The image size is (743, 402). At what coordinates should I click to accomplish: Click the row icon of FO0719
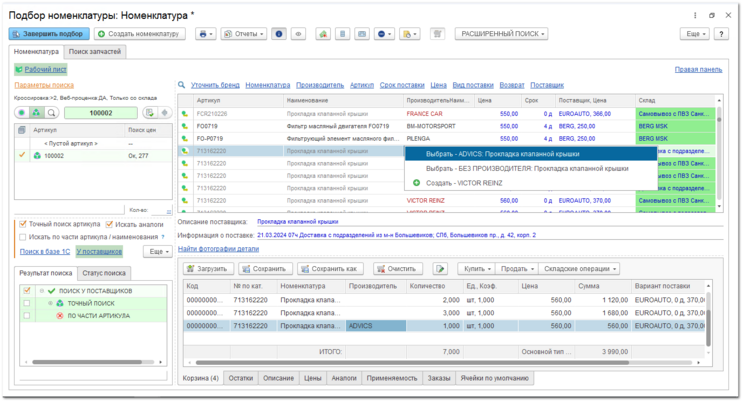coord(185,126)
